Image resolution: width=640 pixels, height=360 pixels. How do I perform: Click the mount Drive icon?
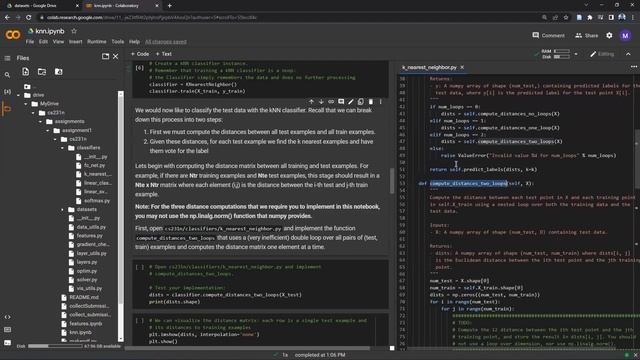click(58, 72)
